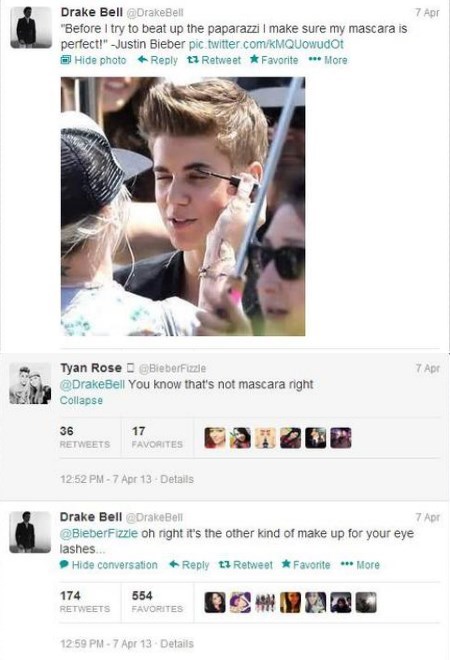Favorite the bottom eyelashes tweet

pos(306,565)
